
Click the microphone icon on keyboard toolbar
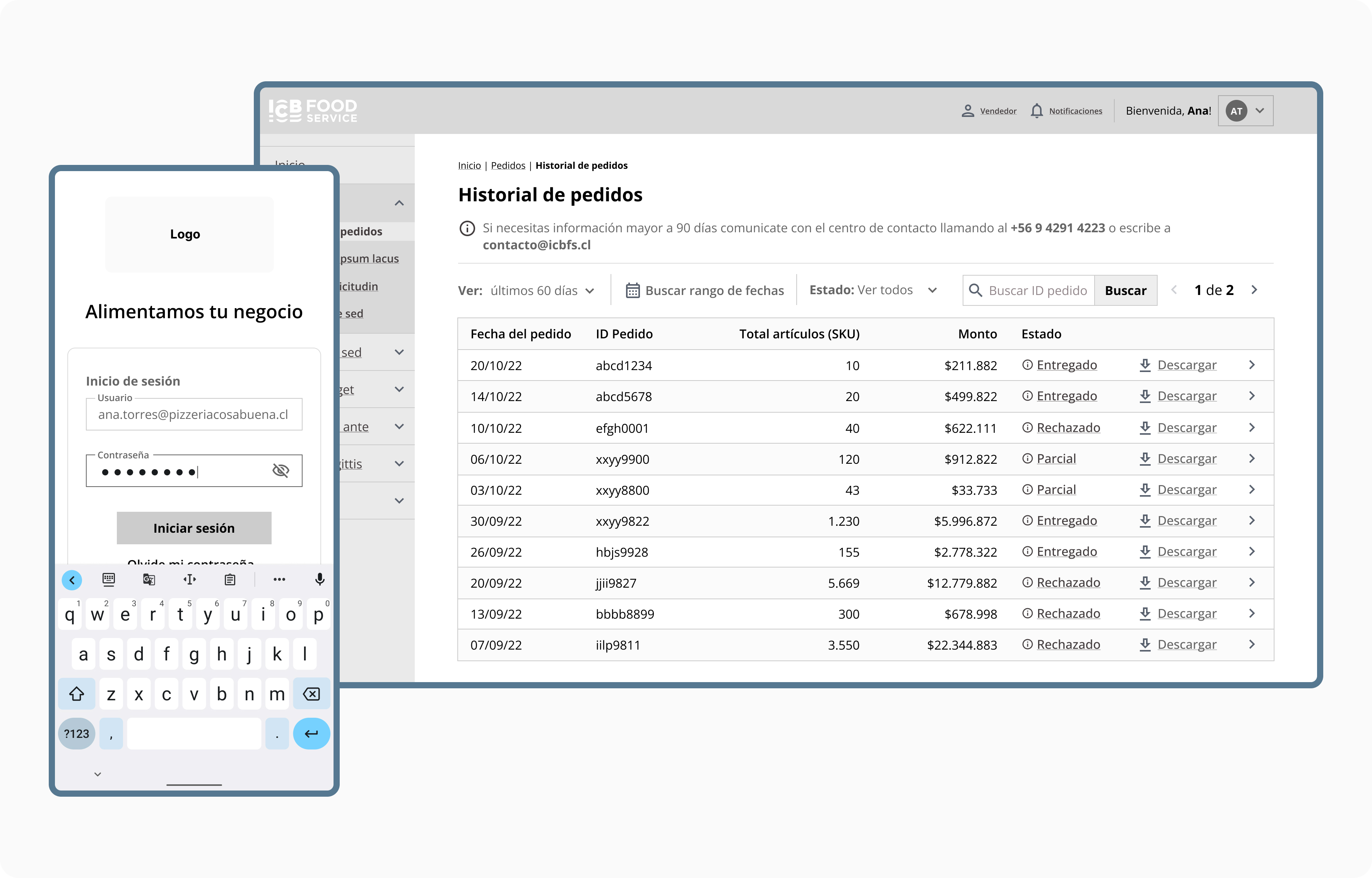(x=320, y=579)
